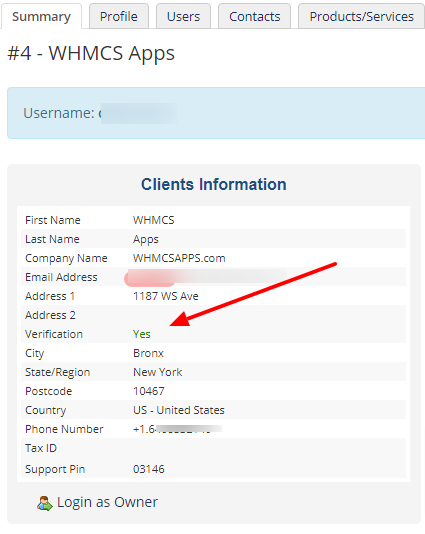Select address value 1187 WS Ave
Image resolution: width=425 pixels, height=534 pixels.
166,296
